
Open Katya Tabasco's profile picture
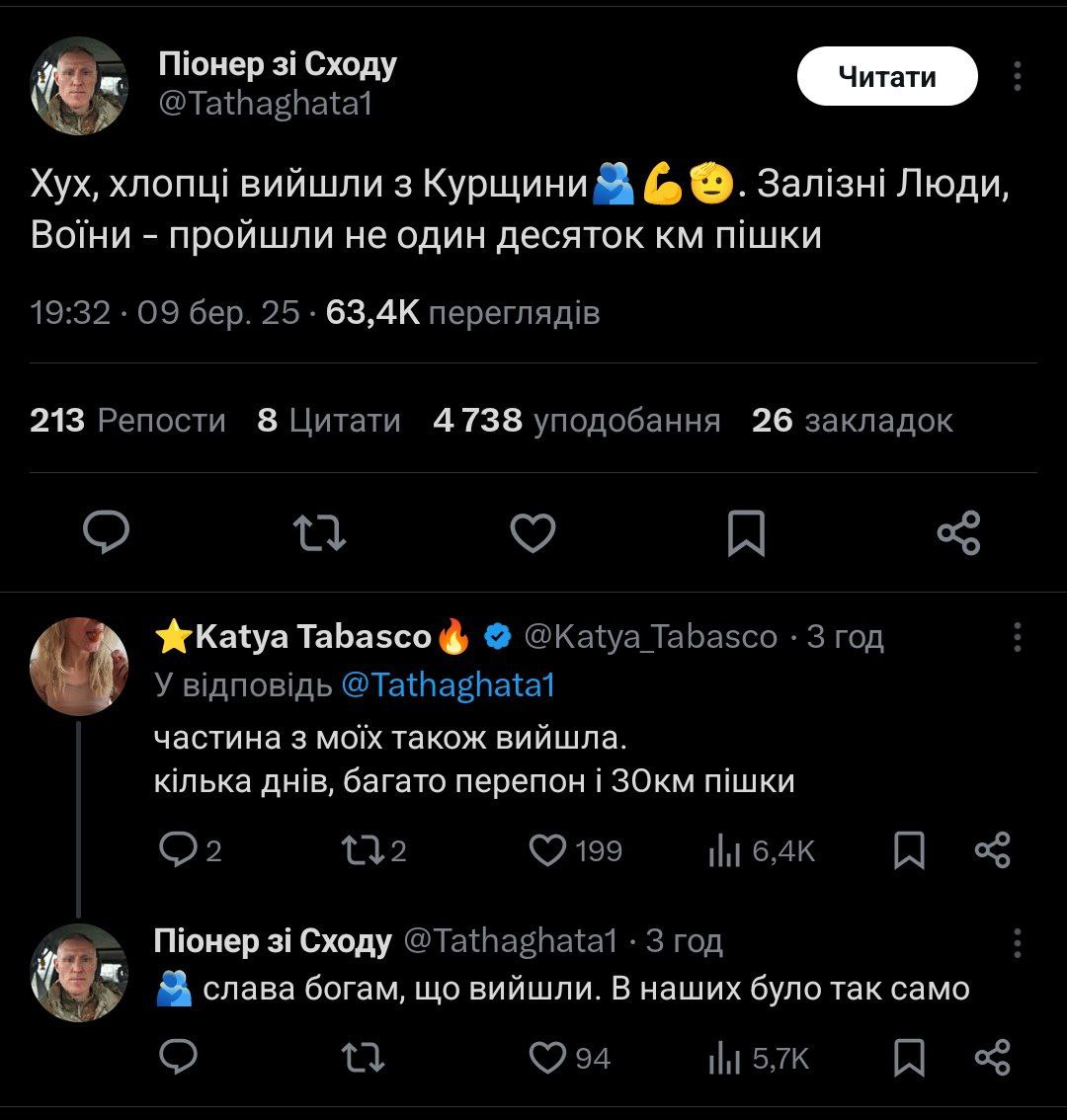(79, 667)
